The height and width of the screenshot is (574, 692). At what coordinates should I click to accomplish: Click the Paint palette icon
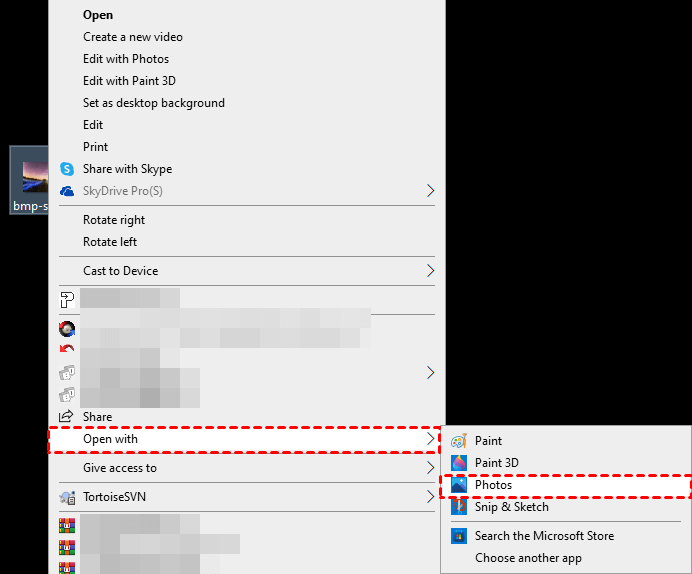click(459, 441)
